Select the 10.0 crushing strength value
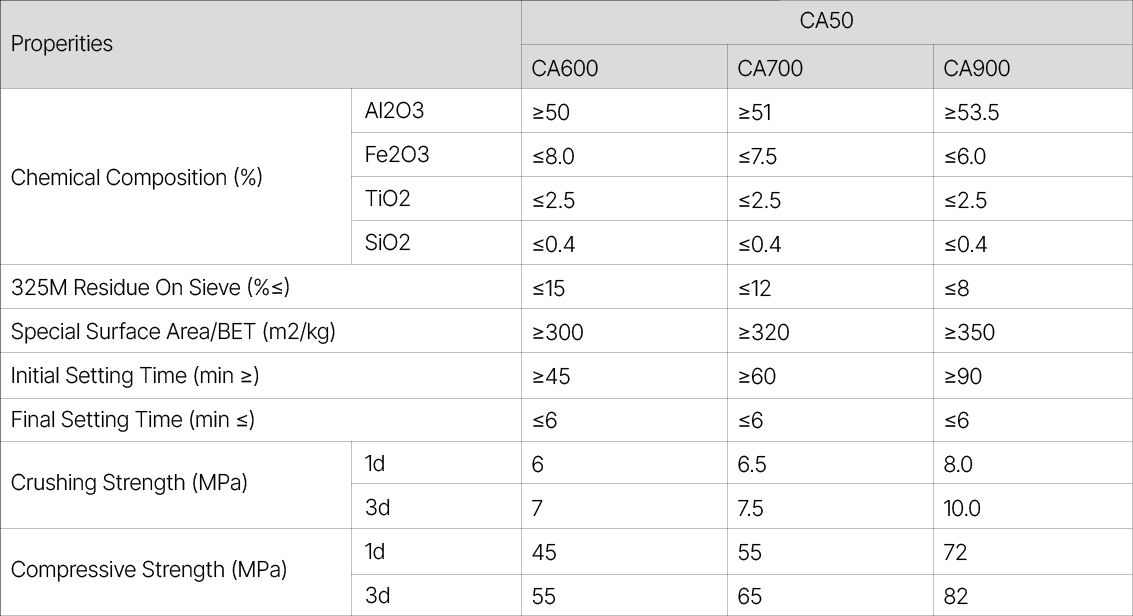 (962, 508)
